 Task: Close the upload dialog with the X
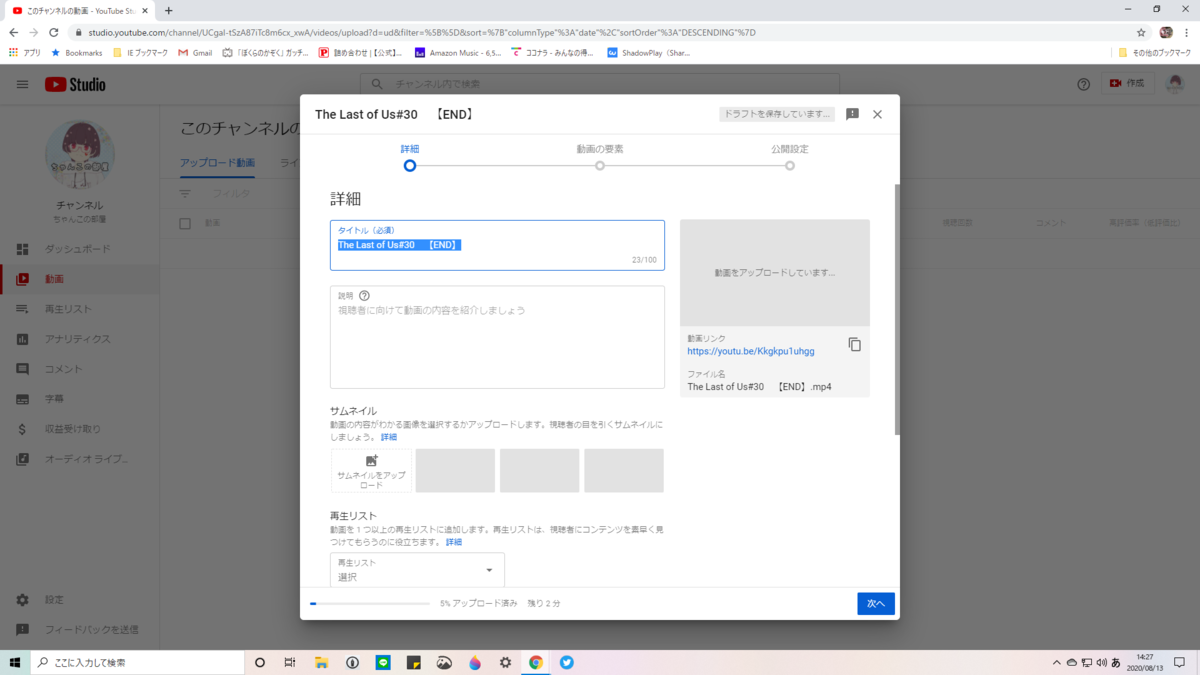(x=877, y=114)
